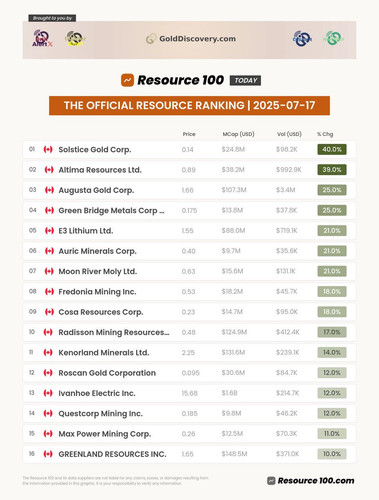The height and width of the screenshot is (500, 379).
Task: Select the Auric Minerals Corp. company name
Action: (97, 251)
